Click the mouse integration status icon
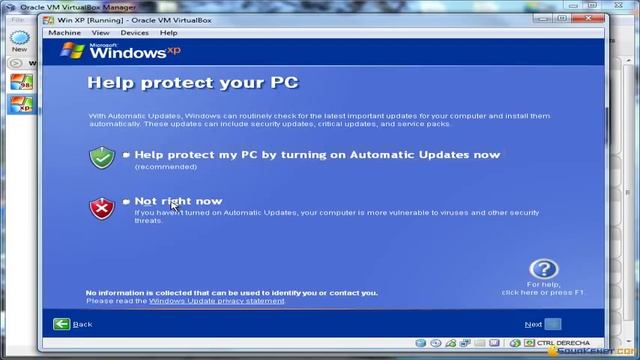 point(515,343)
